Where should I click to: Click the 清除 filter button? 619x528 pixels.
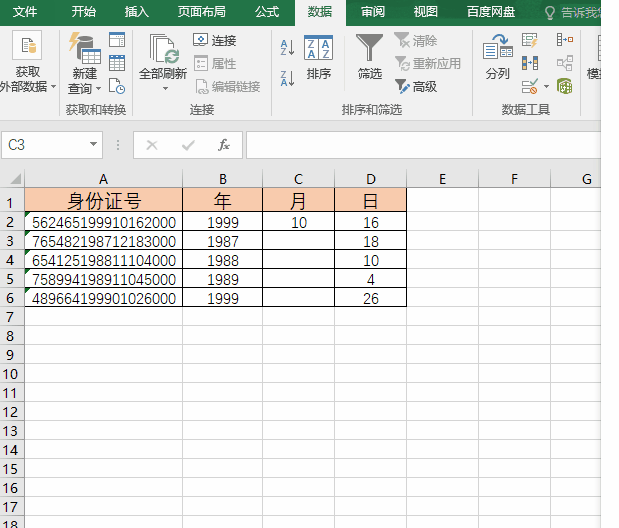pos(415,40)
